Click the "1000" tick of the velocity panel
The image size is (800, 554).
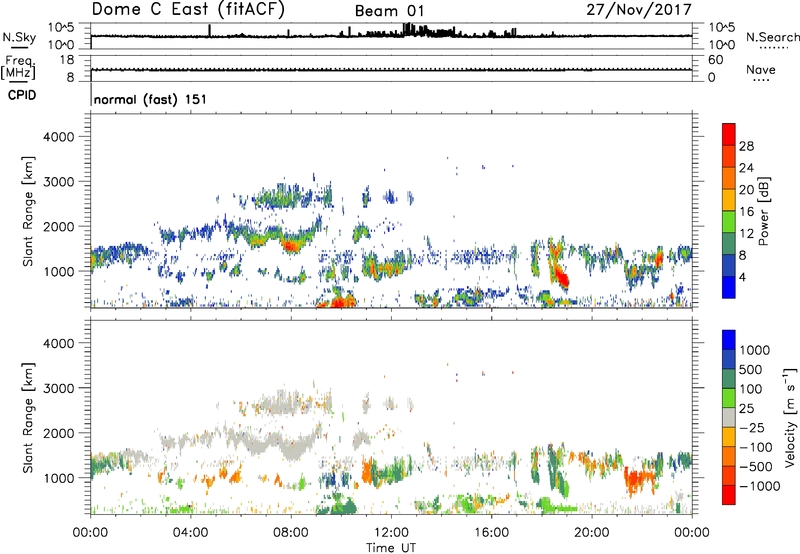(x=59, y=477)
